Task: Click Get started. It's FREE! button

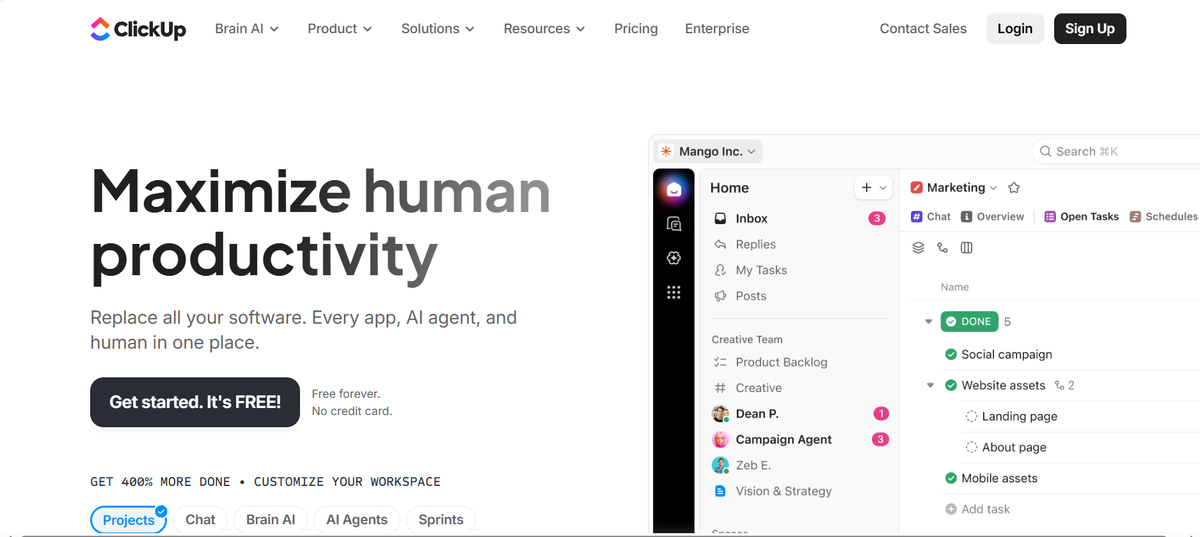Action: click(x=195, y=402)
